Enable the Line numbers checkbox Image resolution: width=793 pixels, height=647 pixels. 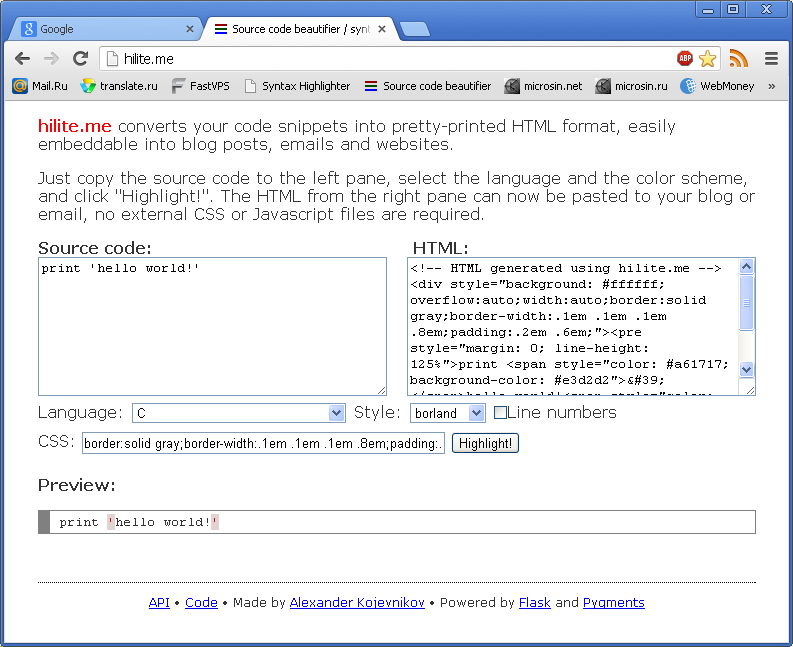[x=500, y=413]
